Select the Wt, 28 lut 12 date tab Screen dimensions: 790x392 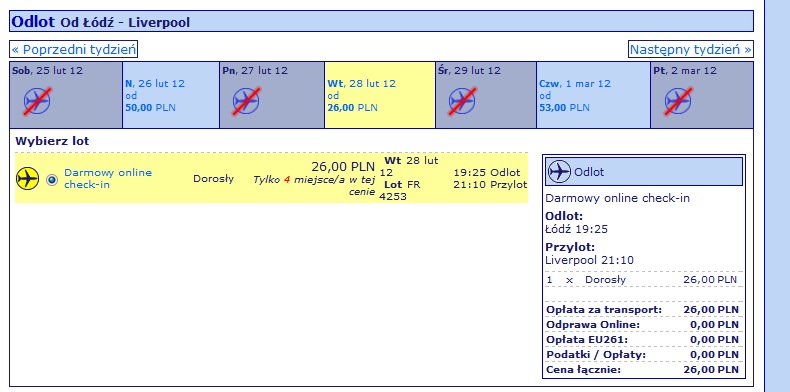380,95
